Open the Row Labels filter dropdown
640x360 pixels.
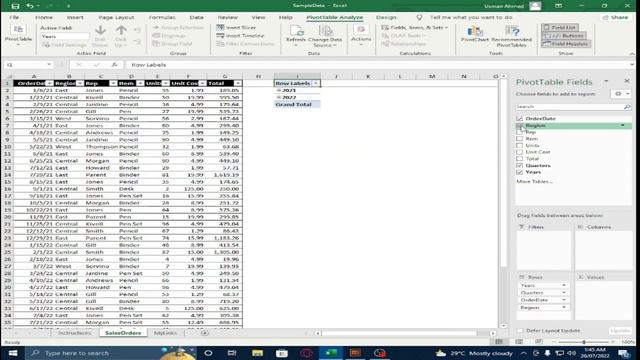(x=316, y=83)
